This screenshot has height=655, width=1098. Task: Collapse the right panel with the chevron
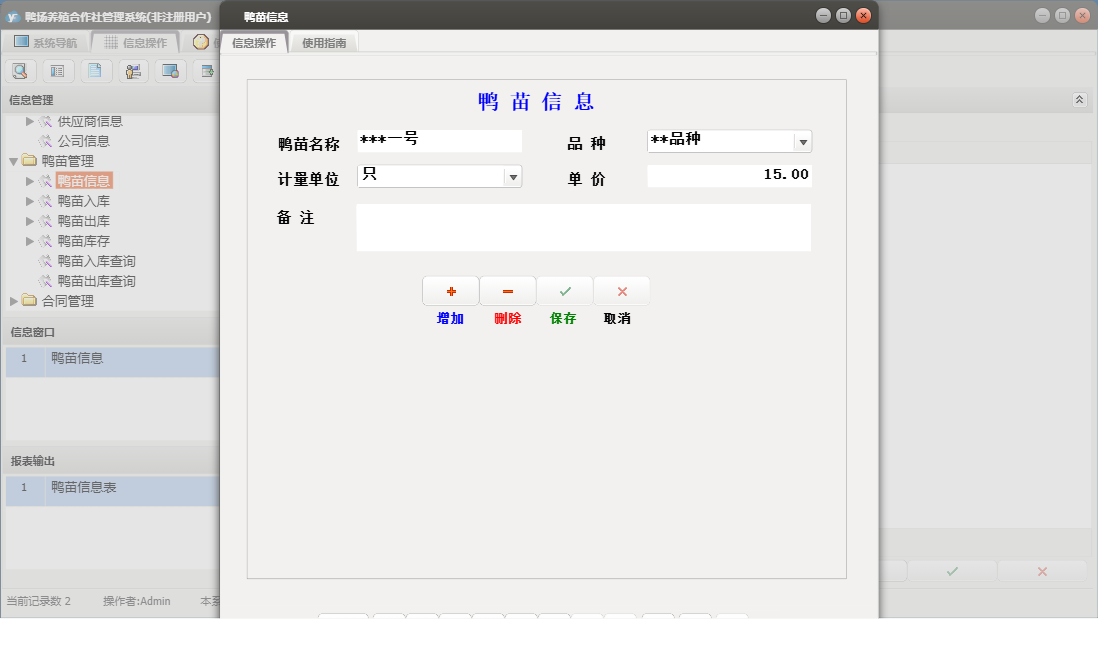(1079, 99)
